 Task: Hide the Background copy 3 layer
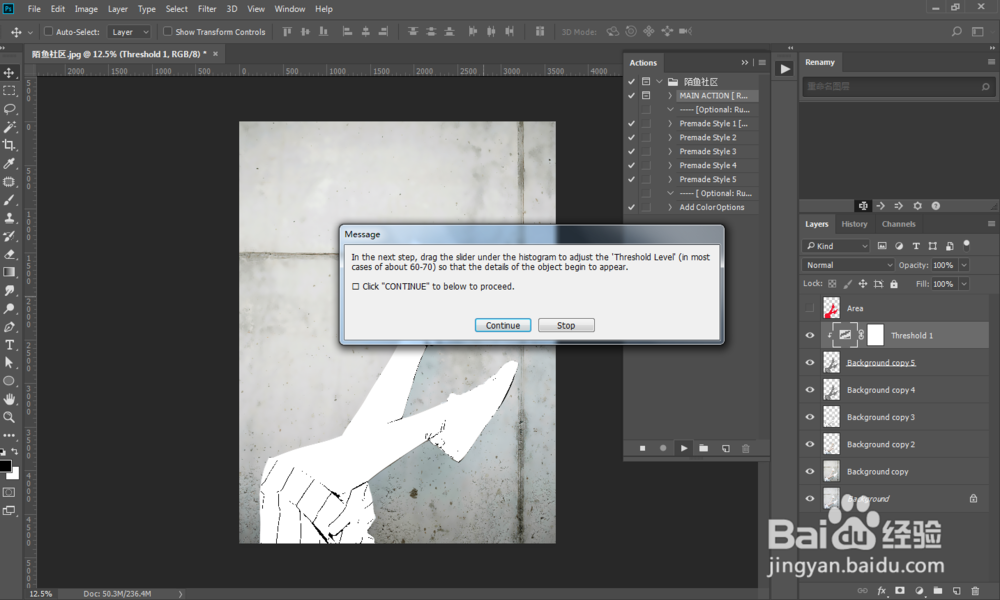pyautogui.click(x=810, y=417)
